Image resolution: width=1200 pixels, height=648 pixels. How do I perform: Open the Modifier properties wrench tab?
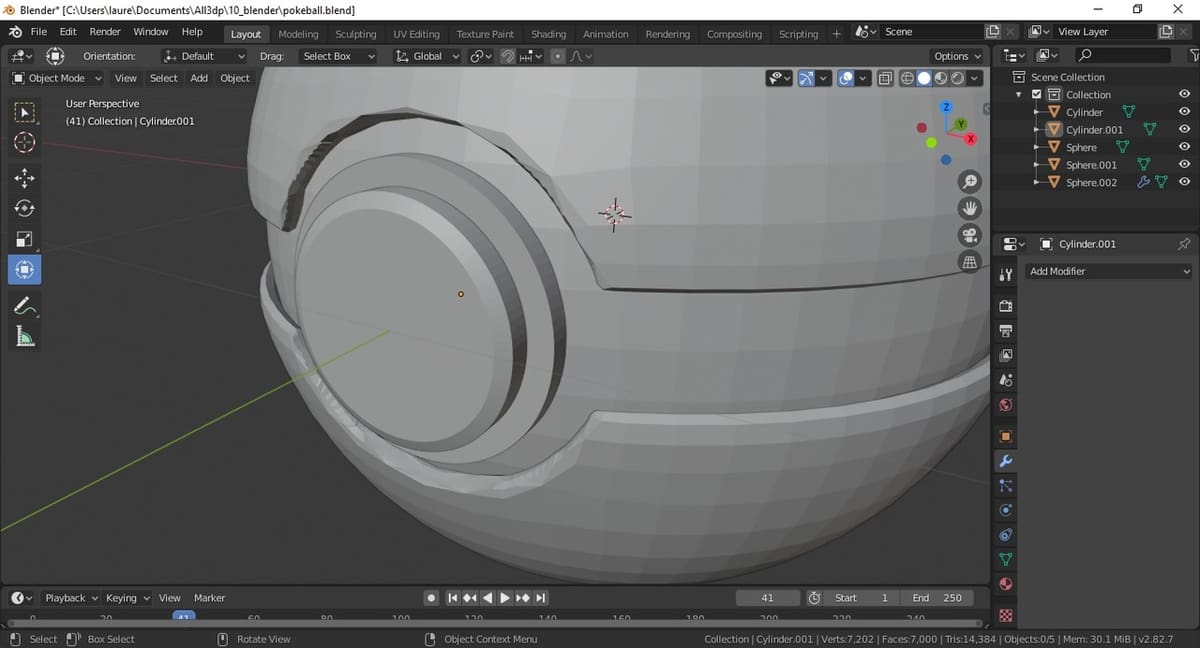(x=1006, y=461)
